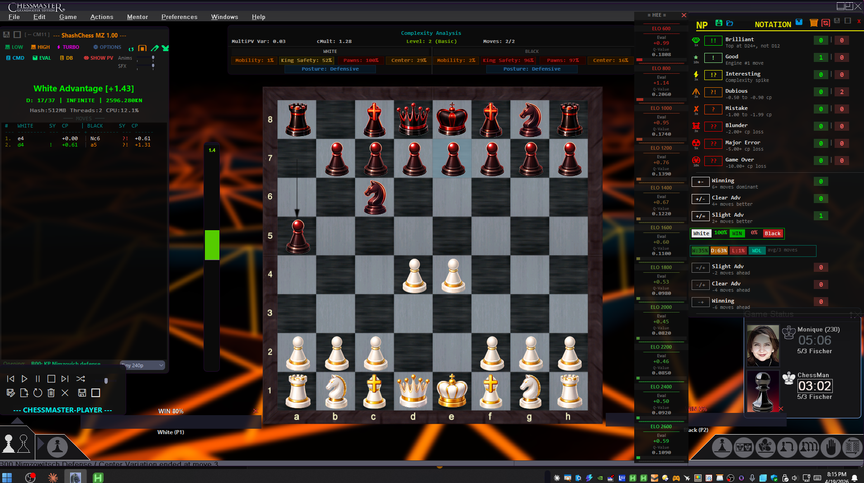Adjust the player speed slider
Image resolution: width=864 pixels, height=483 pixels.
pyautogui.click(x=106, y=380)
